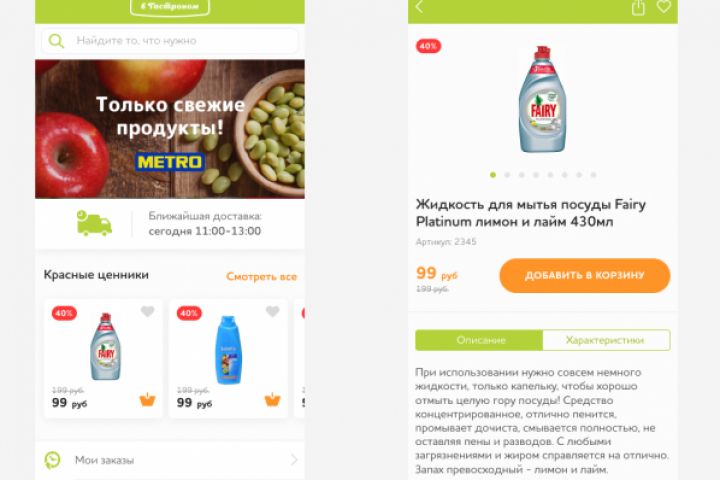Go back using the header arrow
The image size is (720, 480).
419,6
